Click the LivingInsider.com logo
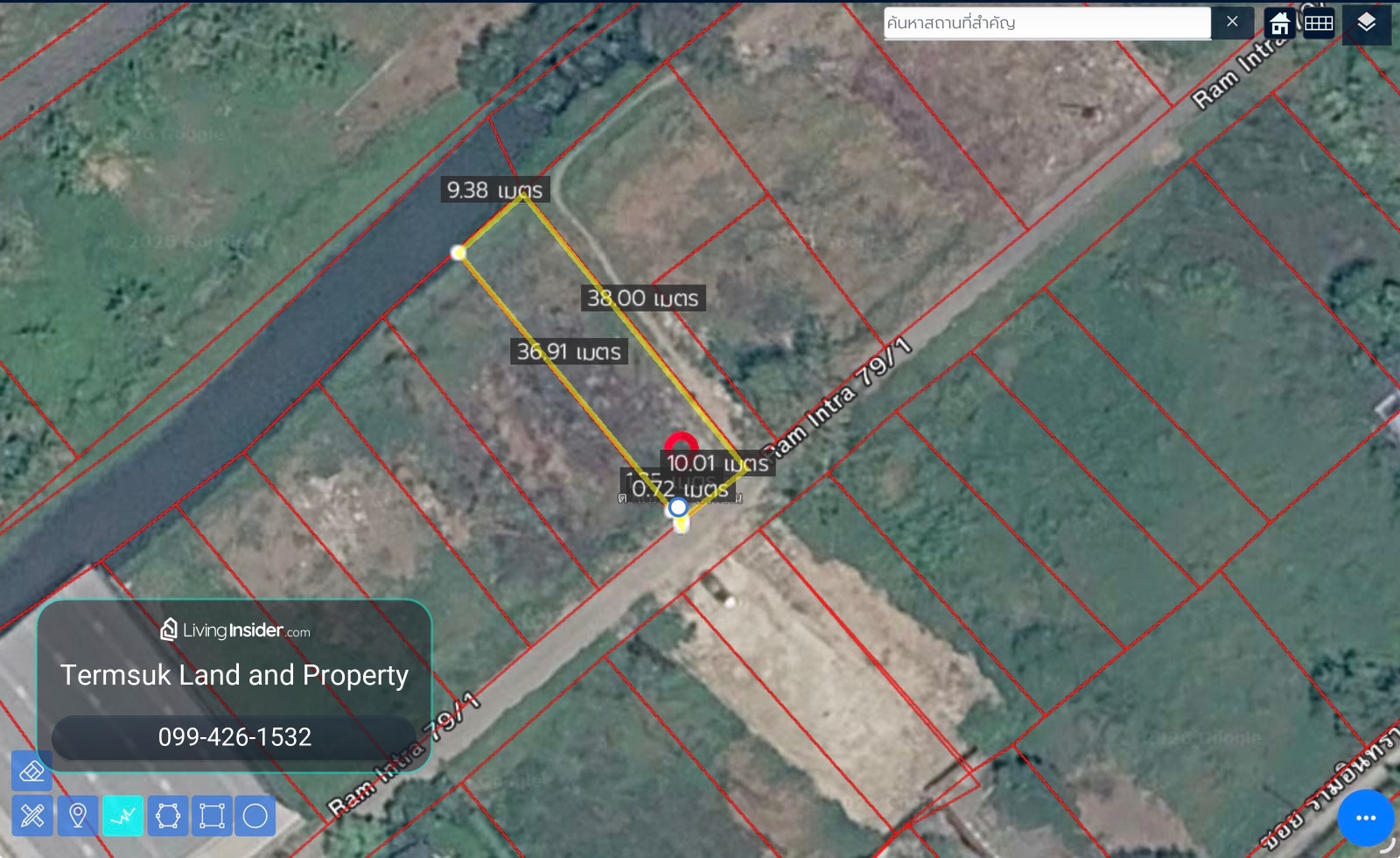Viewport: 1400px width, 858px height. point(234,629)
